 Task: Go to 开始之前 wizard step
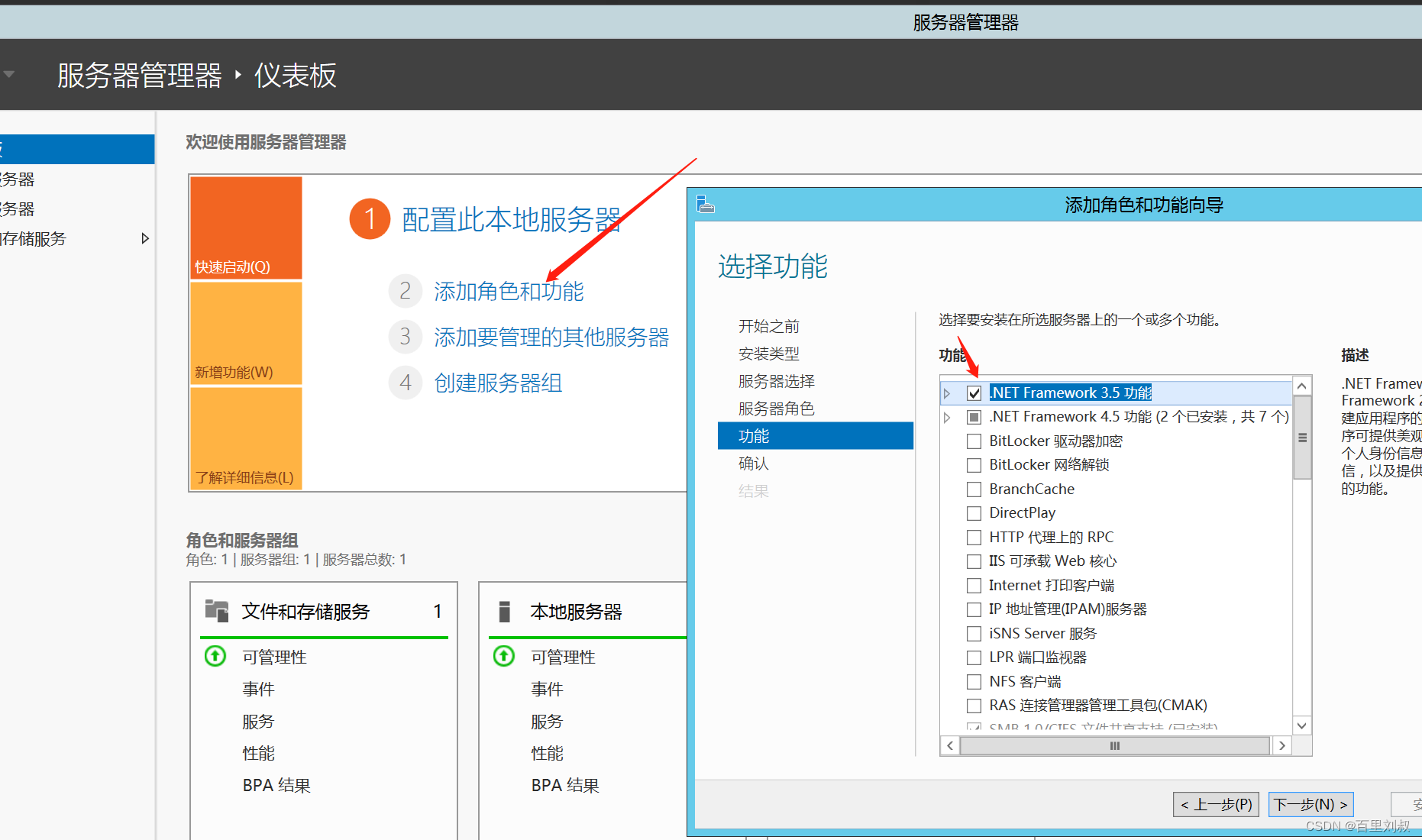coord(769,326)
